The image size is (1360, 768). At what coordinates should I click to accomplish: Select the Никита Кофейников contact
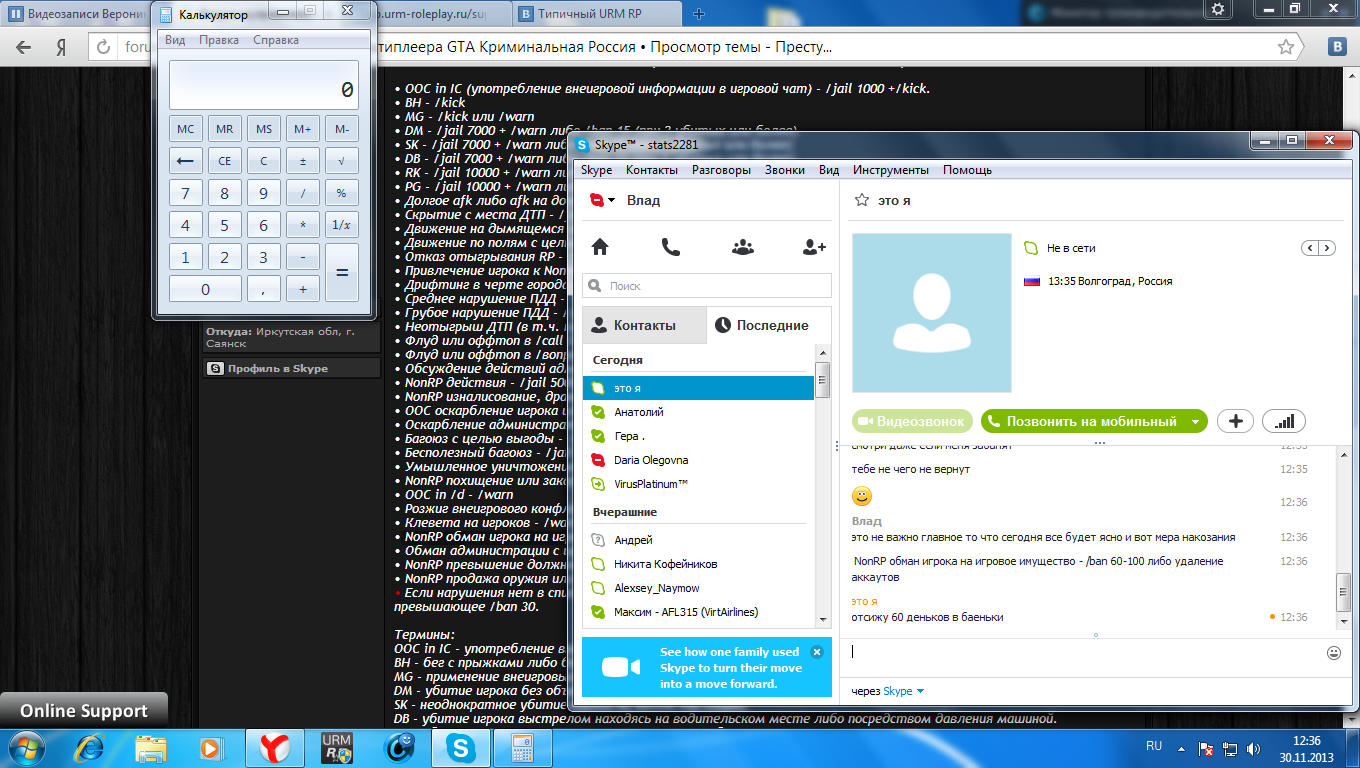point(698,564)
